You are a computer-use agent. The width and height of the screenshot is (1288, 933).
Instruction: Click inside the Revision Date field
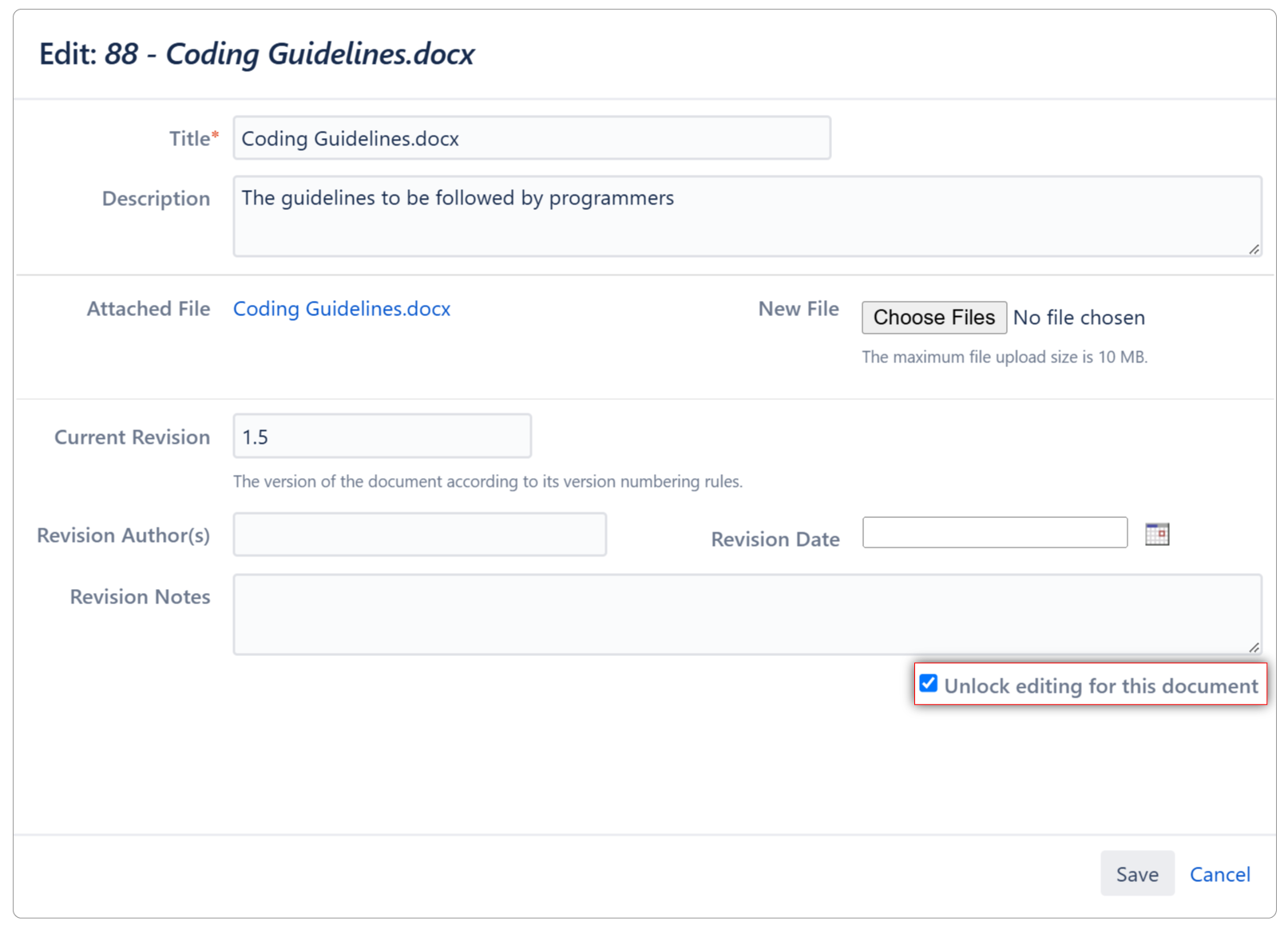click(x=994, y=533)
